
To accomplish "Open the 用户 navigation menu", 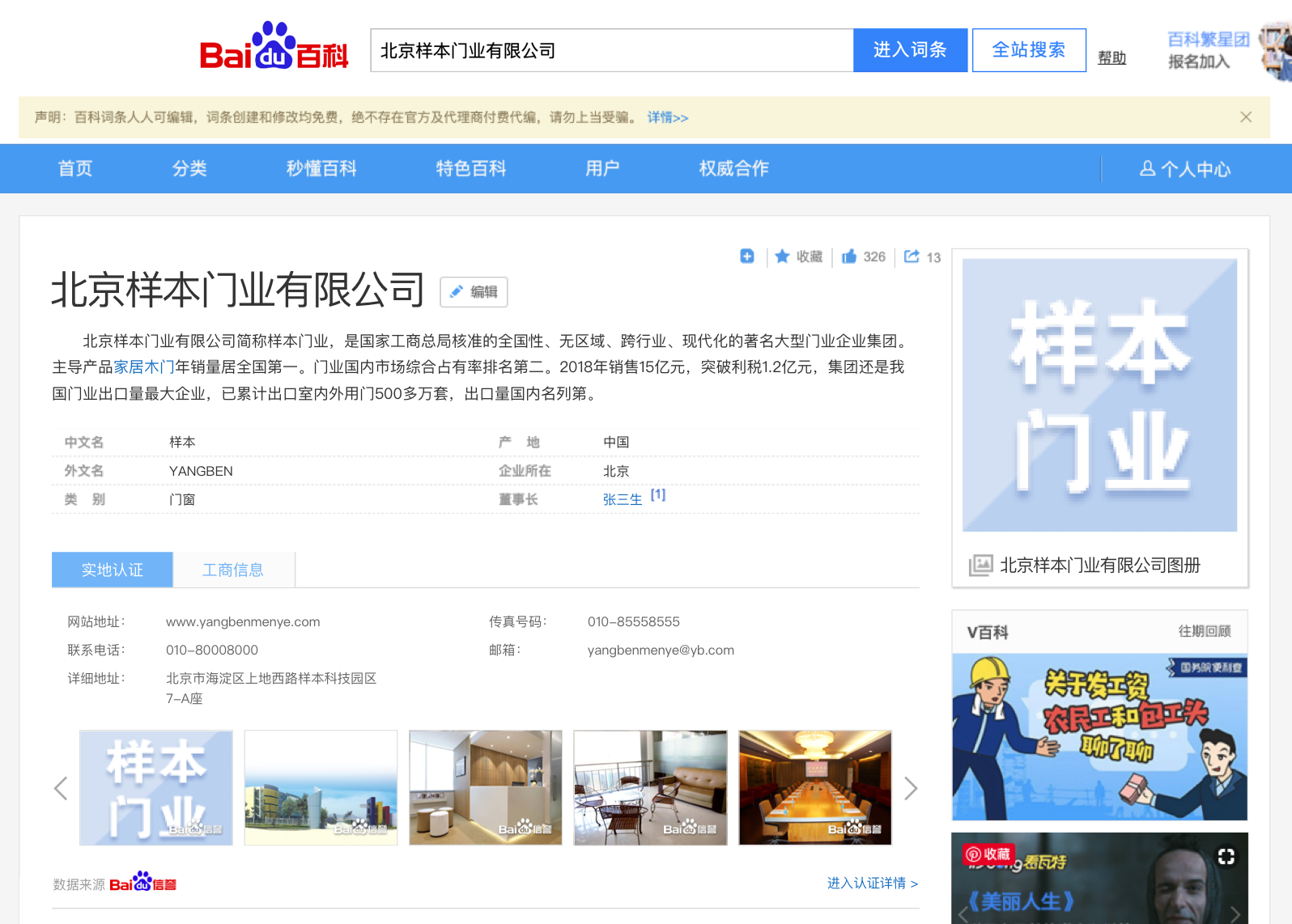I will click(x=602, y=168).
